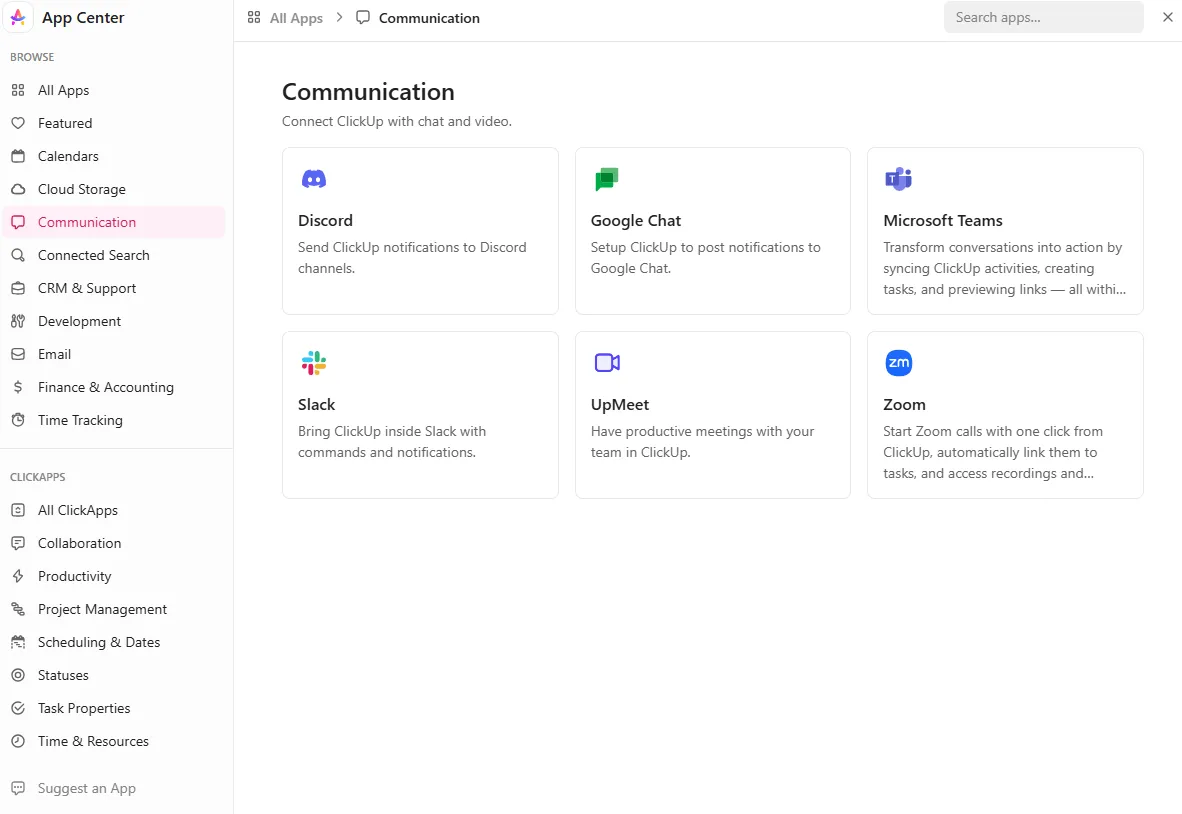Viewport: 1182px width, 814px height.
Task: Click the Calendars icon in sidebar
Action: click(x=18, y=156)
